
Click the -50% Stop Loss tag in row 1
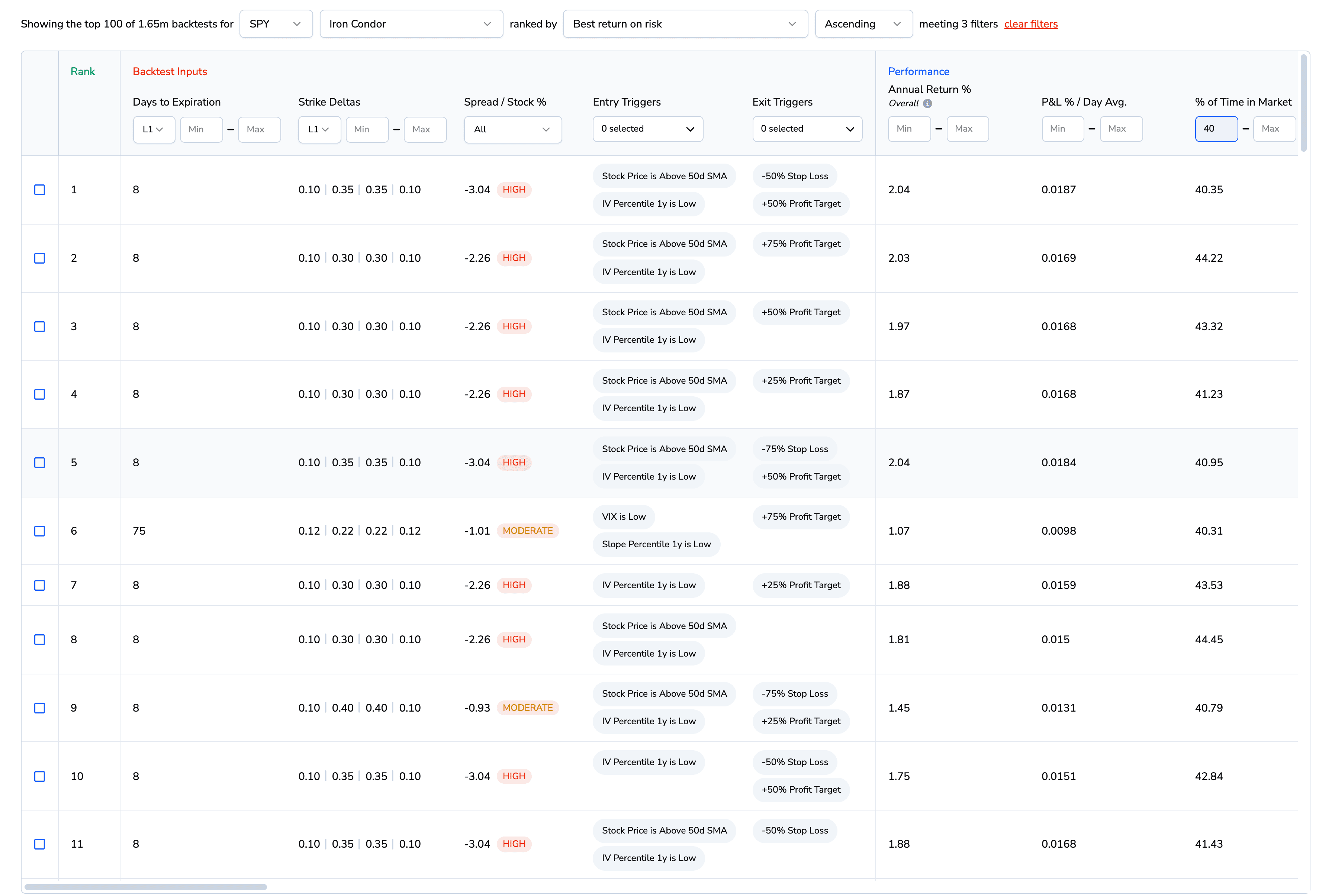tap(794, 176)
